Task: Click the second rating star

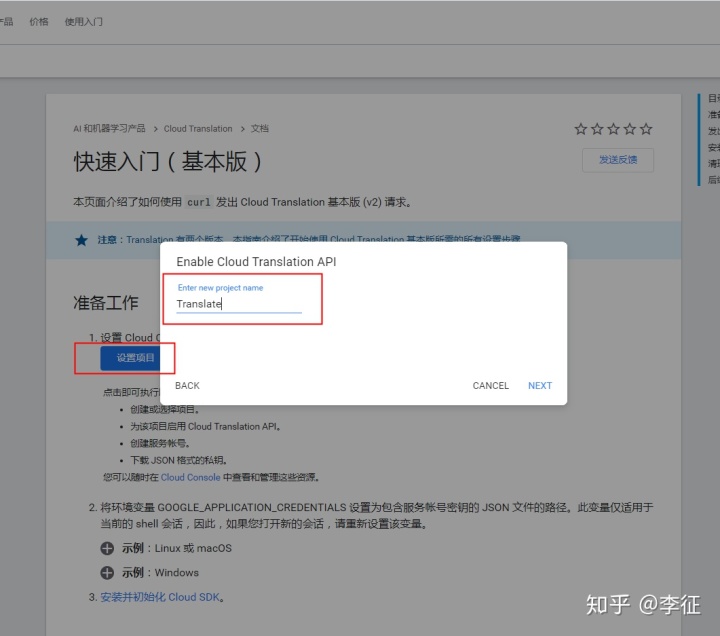Action: coord(597,129)
